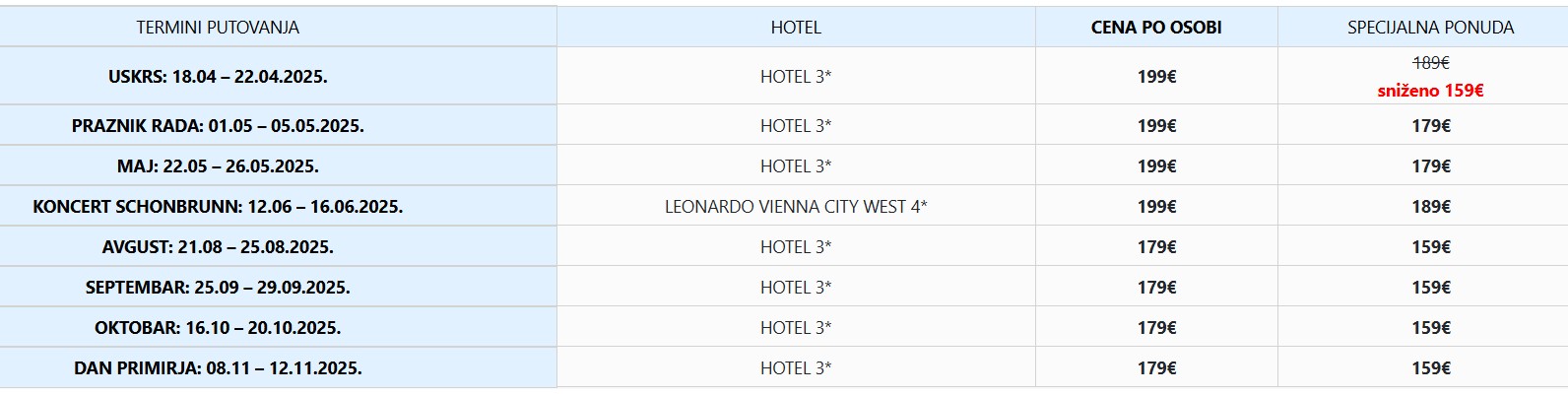Image resolution: width=1568 pixels, height=395 pixels.
Task: Click the 199€ price in the USKRS row
Action: point(1156,76)
